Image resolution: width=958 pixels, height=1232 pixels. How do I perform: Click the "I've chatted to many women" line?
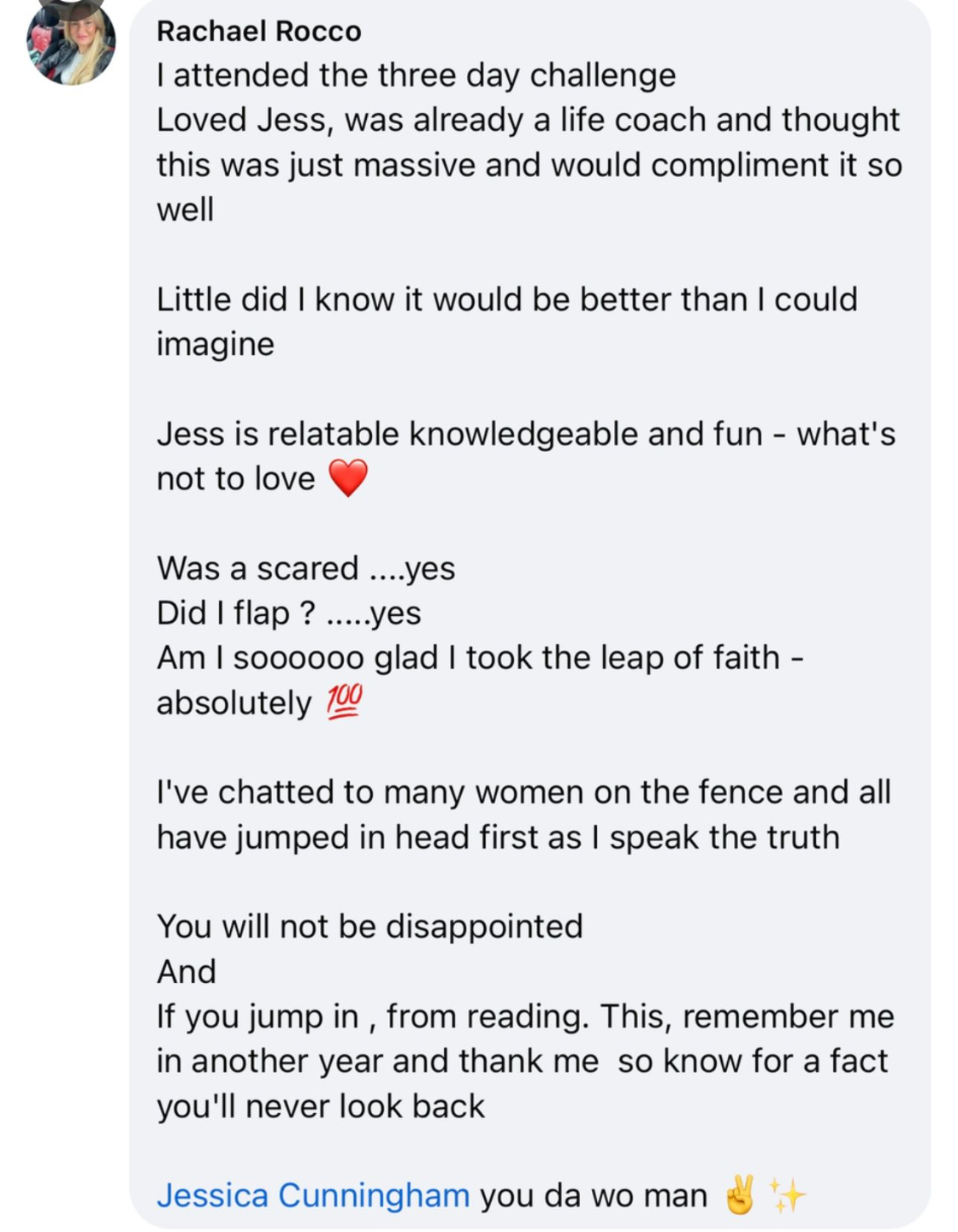tap(523, 792)
